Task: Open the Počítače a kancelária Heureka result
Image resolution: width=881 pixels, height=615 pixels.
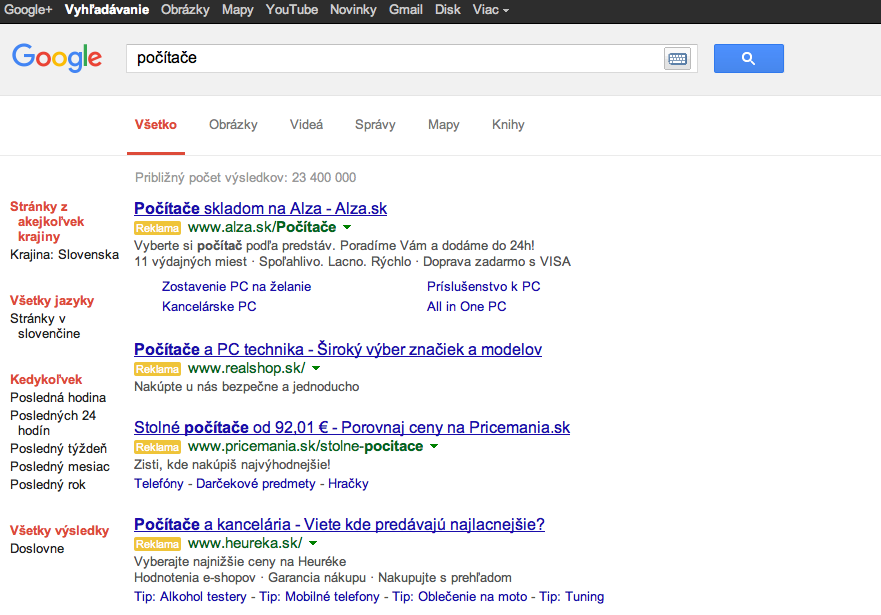Action: pos(339,525)
